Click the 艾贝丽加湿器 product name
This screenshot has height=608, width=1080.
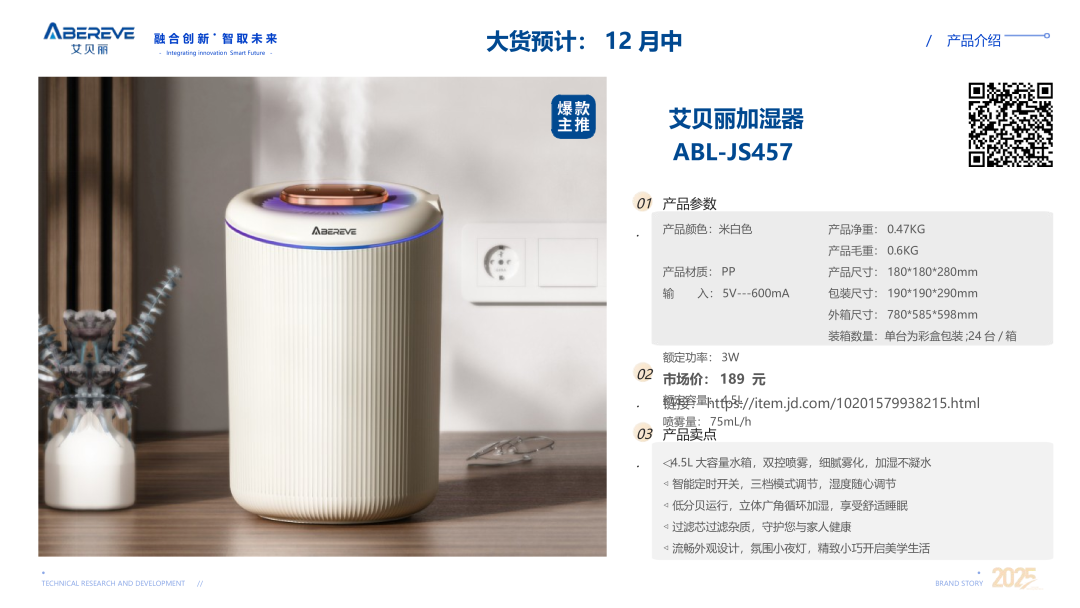tap(736, 118)
